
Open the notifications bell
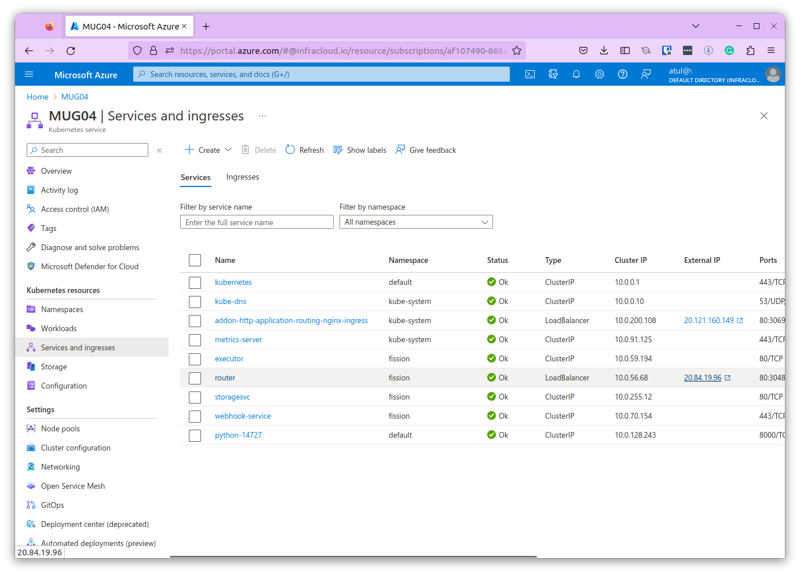tap(576, 74)
